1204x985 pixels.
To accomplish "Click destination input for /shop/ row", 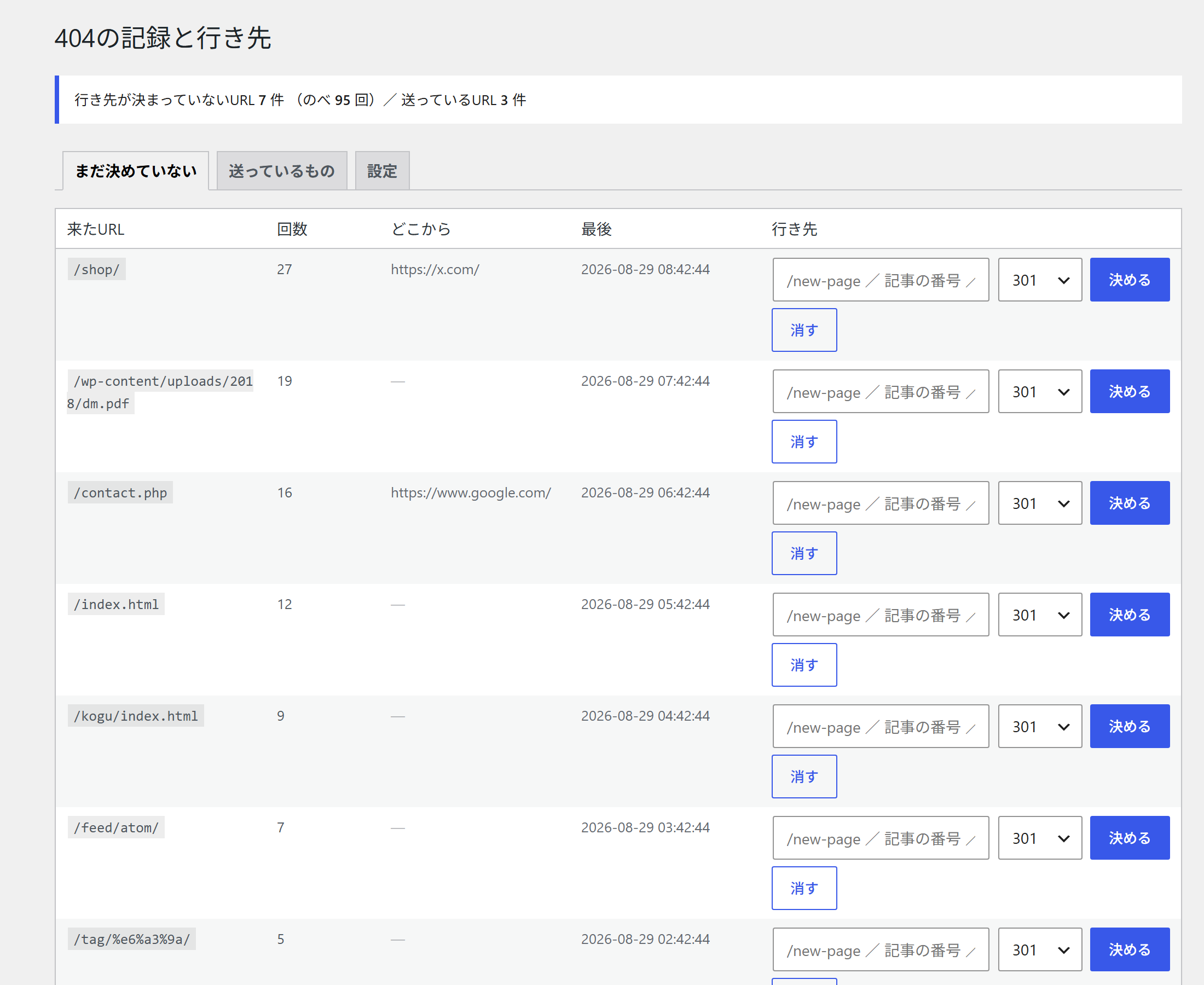I will [x=881, y=280].
